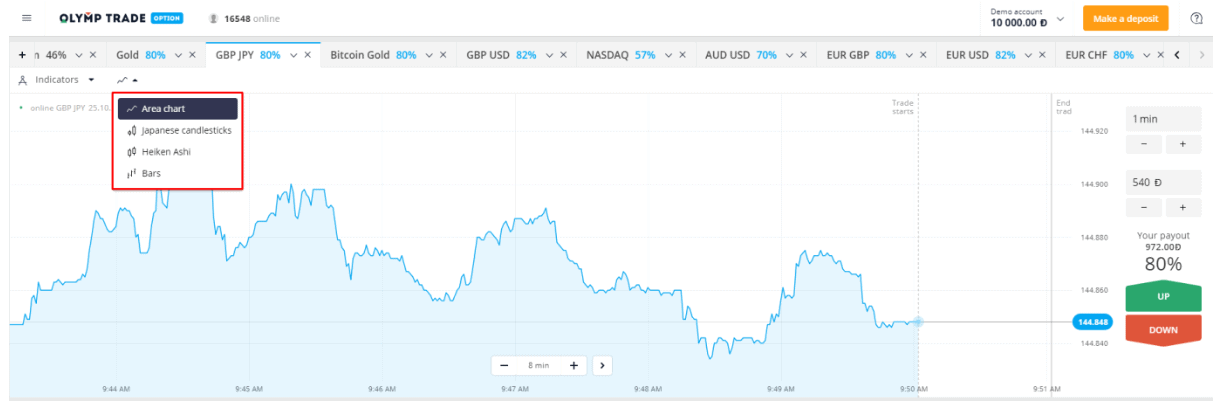Expand EUR GBP tab dropdown chevron
This screenshot has height=408, width=1216.
(x=909, y=55)
